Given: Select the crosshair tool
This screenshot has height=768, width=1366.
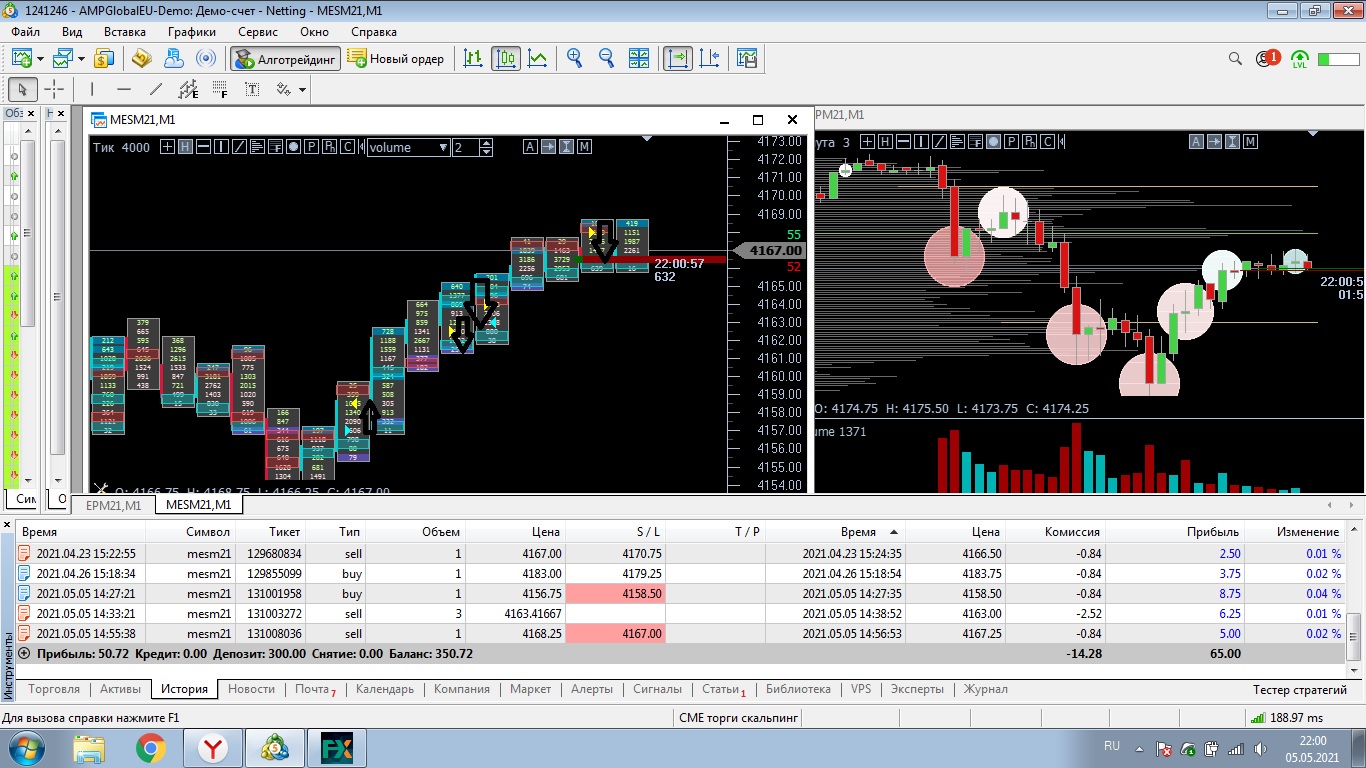Looking at the screenshot, I should tap(54, 89).
